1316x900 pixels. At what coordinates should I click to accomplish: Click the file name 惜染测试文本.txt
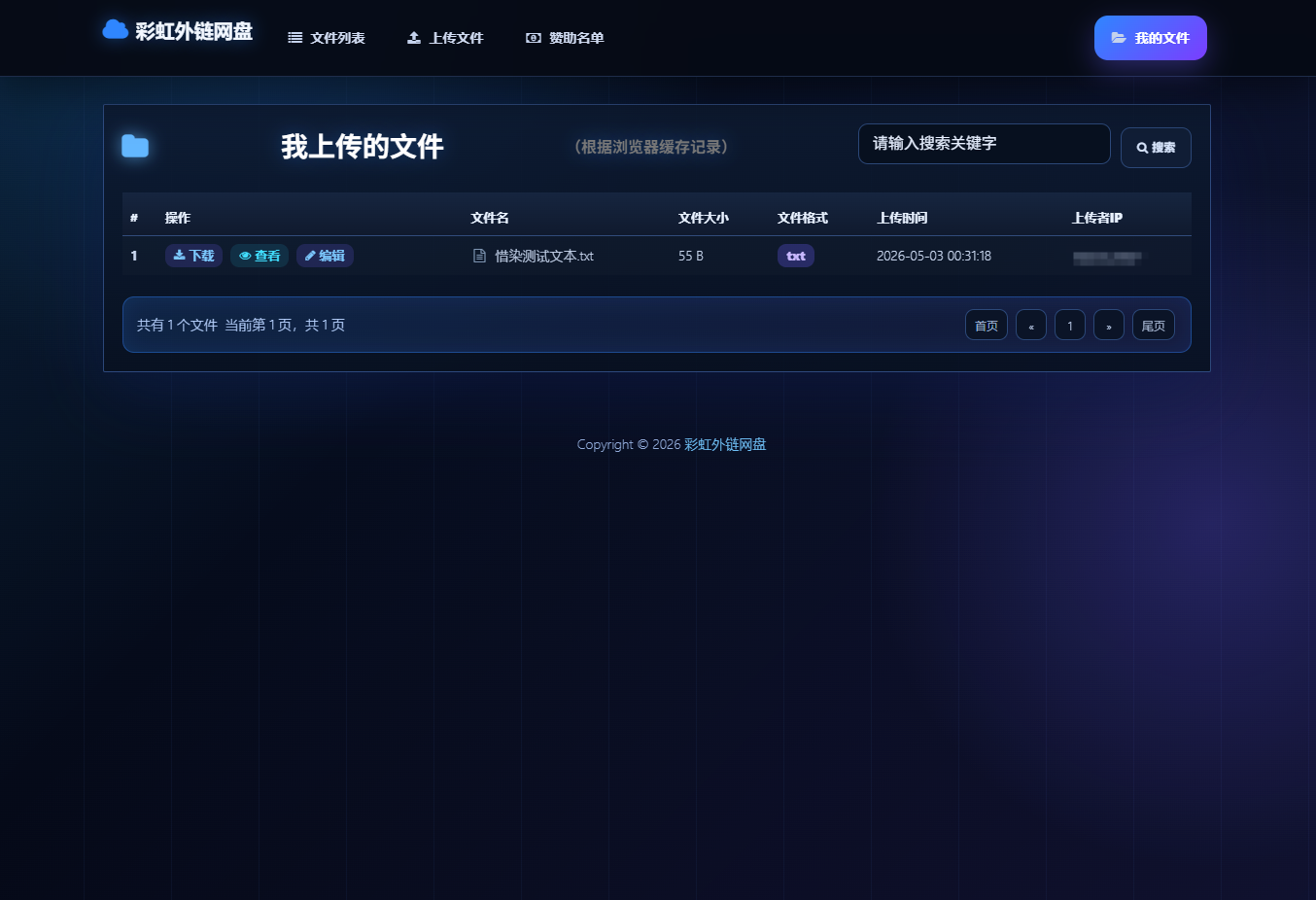(544, 256)
